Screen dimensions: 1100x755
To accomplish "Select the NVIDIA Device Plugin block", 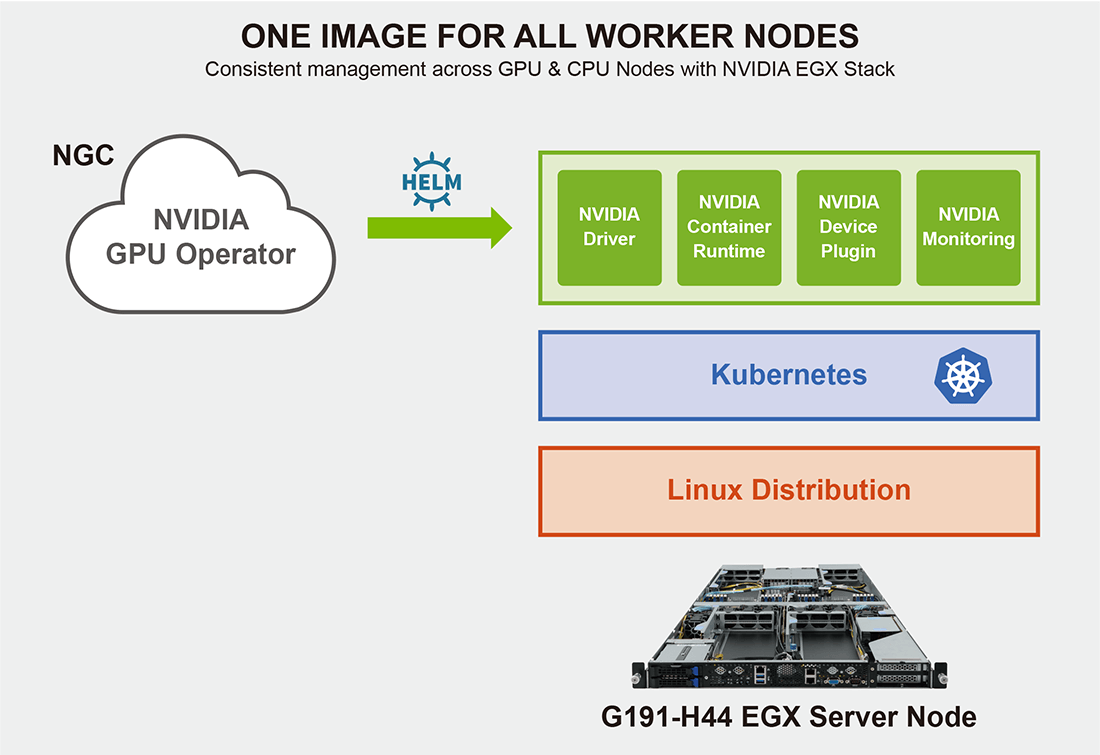I will (x=848, y=227).
